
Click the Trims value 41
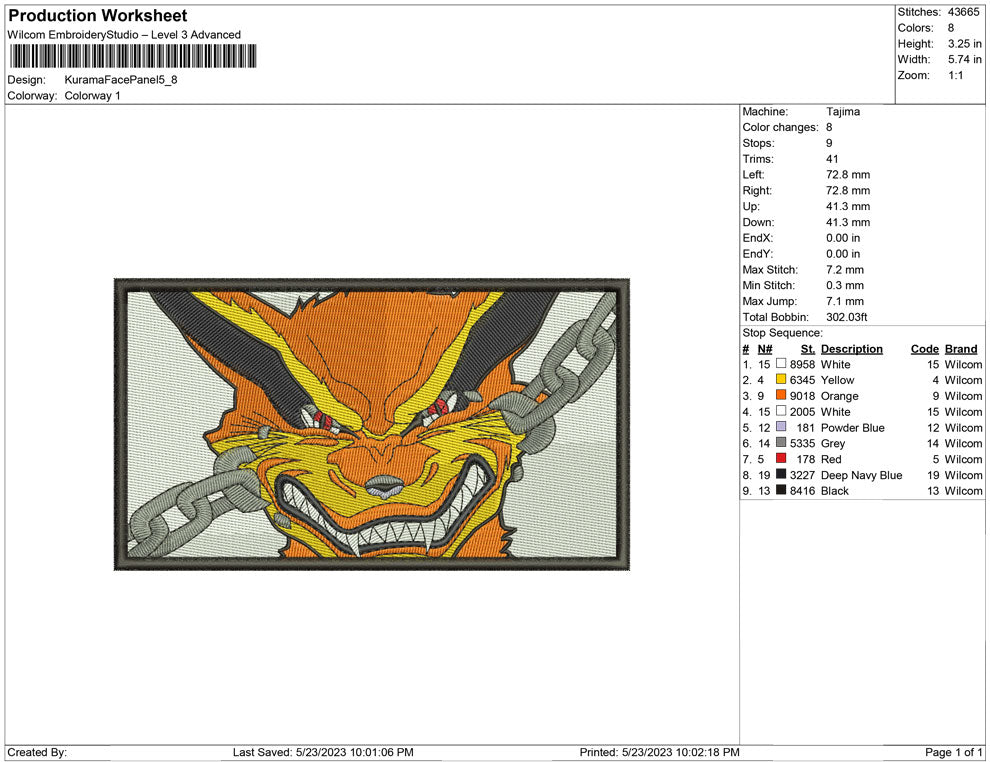click(832, 158)
